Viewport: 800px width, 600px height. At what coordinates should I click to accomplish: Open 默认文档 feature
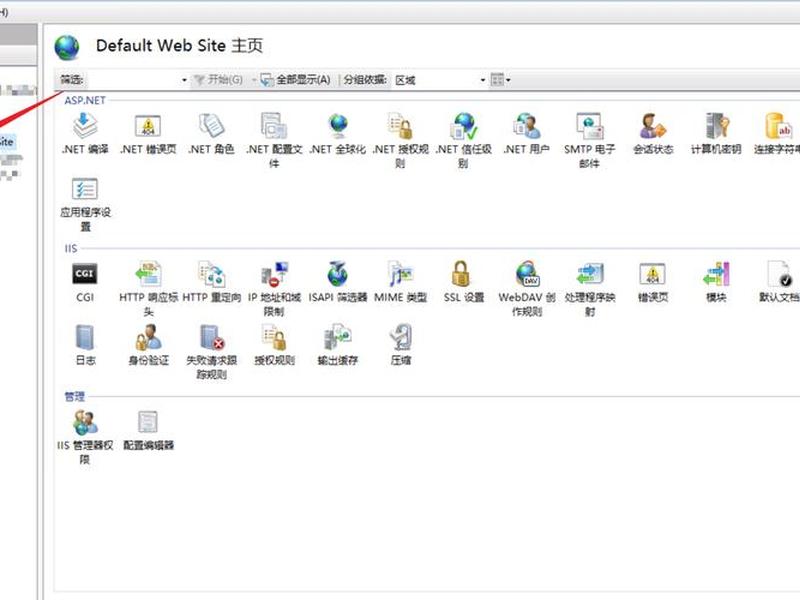779,282
